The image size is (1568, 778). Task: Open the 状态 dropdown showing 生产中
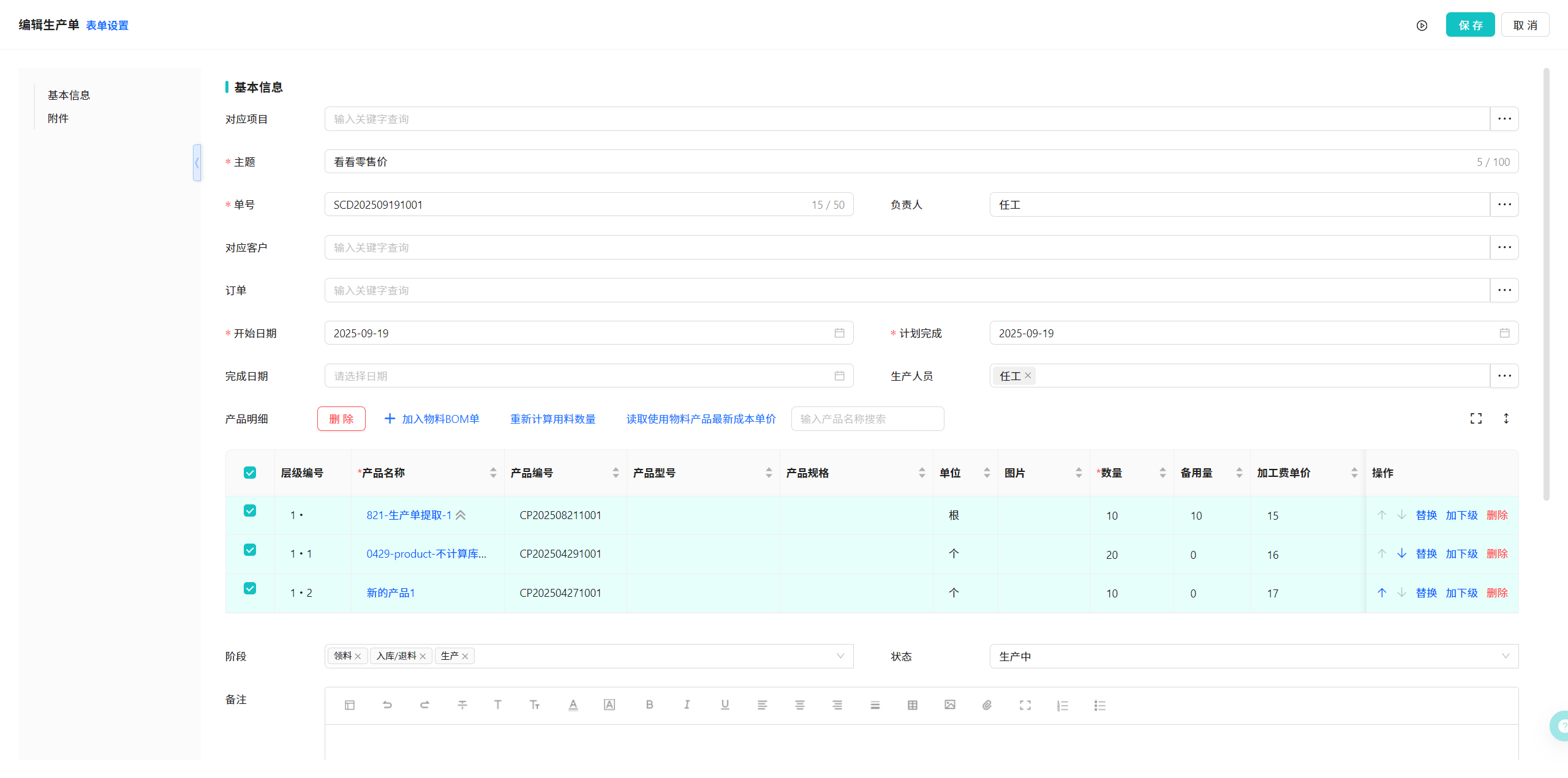coord(1253,656)
